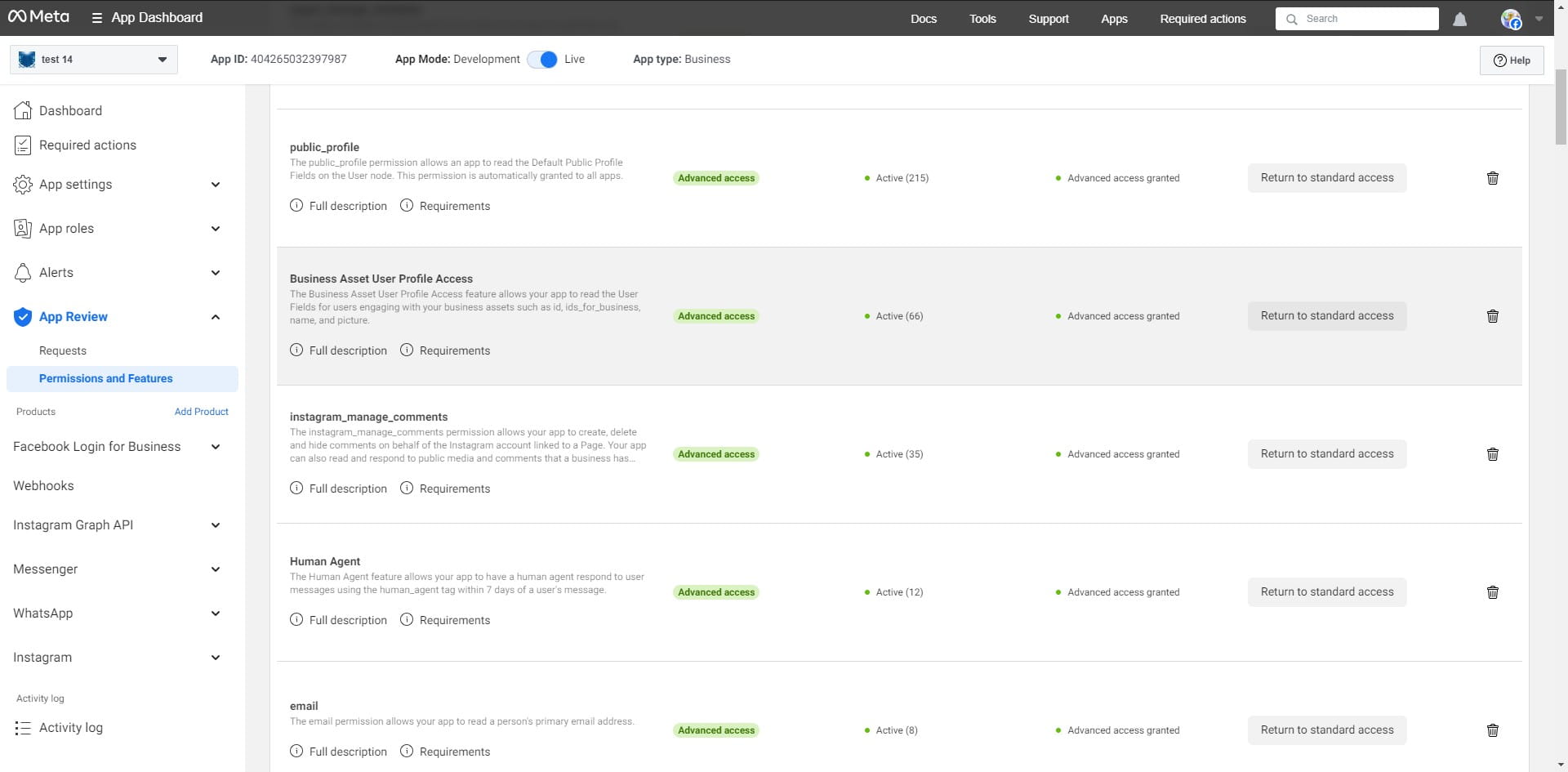Toggle App Mode between Development and Live
Image resolution: width=1568 pixels, height=772 pixels.
(542, 60)
